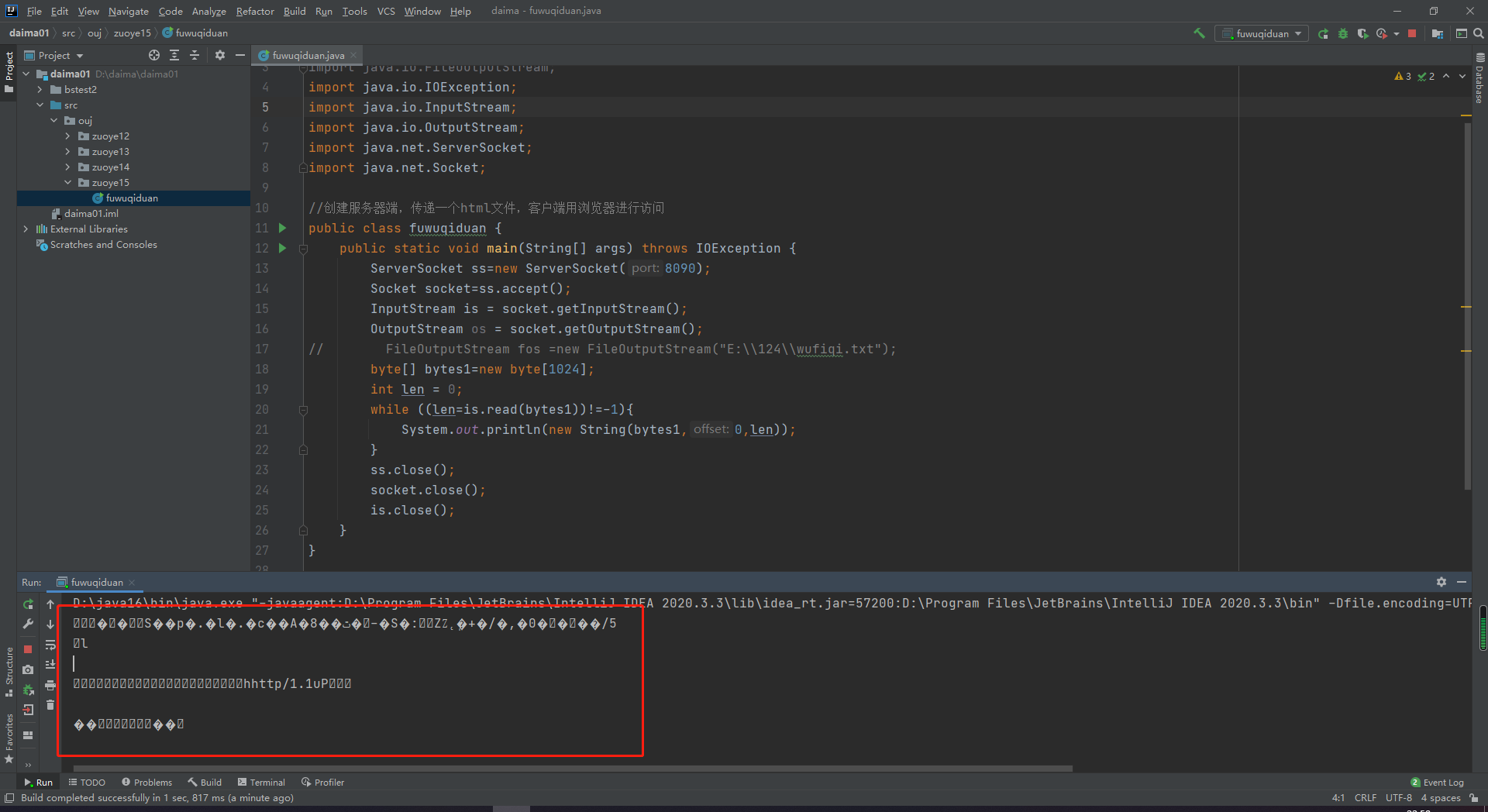Click the Profiler run icon in toolbar
The height and width of the screenshot is (812, 1488).
[1382, 33]
